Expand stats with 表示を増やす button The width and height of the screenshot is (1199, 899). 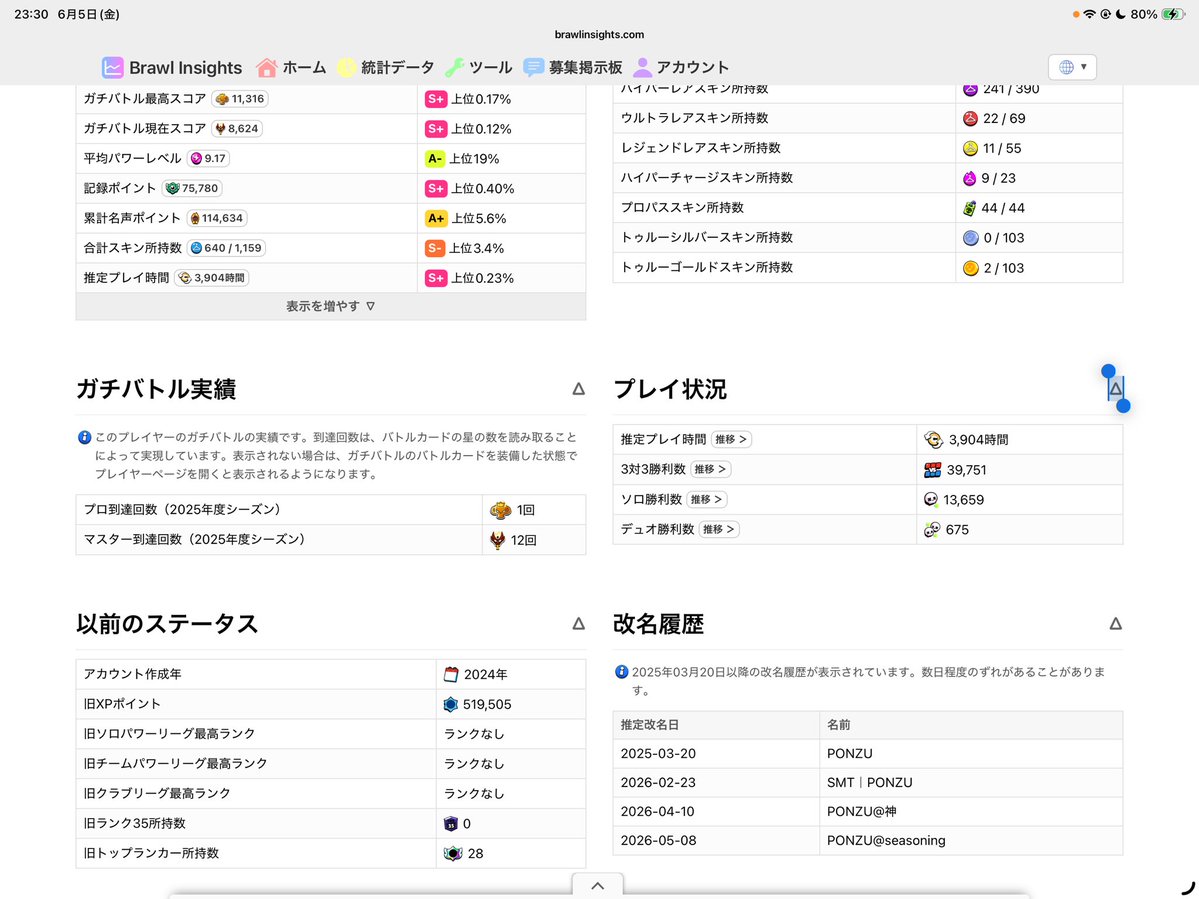coord(330,306)
